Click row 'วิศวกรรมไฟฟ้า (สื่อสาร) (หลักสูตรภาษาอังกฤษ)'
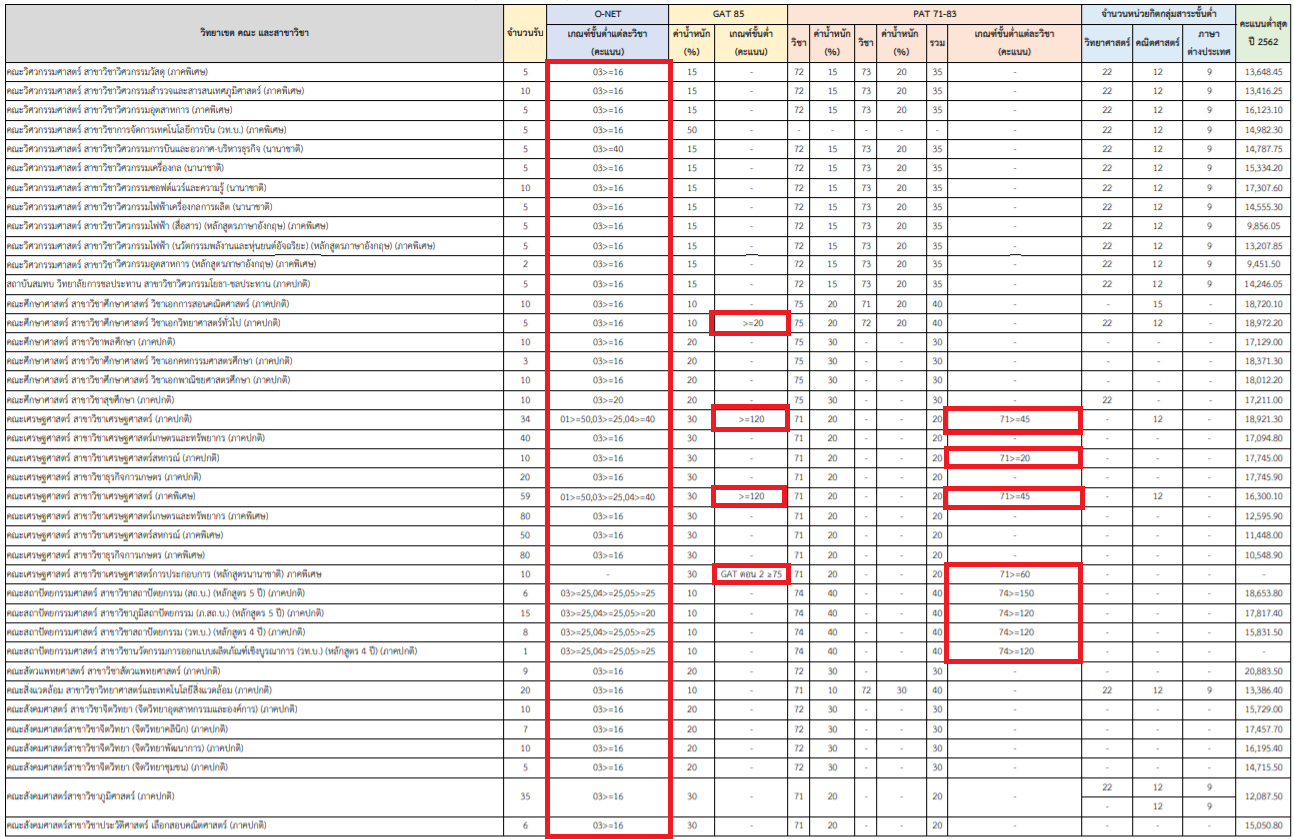The width and height of the screenshot is (1294, 839). [646, 225]
